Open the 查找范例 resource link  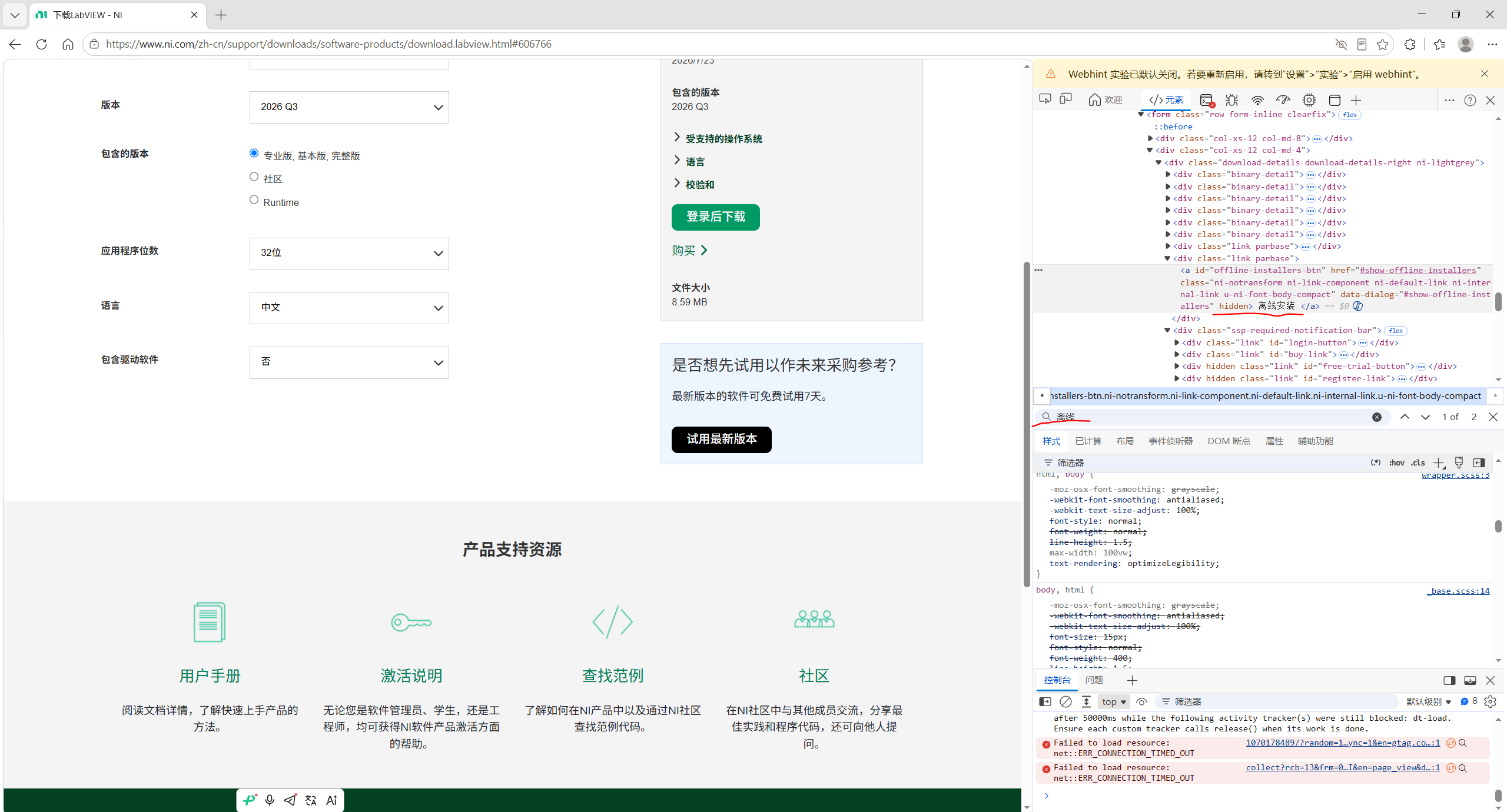[x=612, y=675]
